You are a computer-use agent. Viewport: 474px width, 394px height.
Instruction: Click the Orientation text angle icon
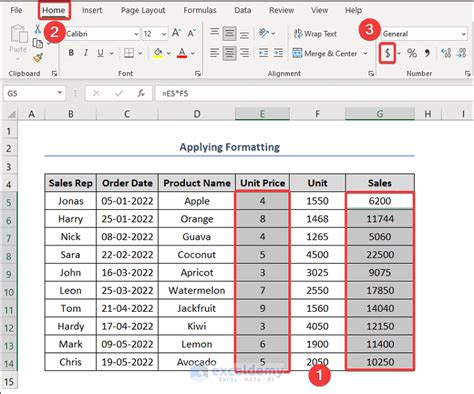click(264, 33)
